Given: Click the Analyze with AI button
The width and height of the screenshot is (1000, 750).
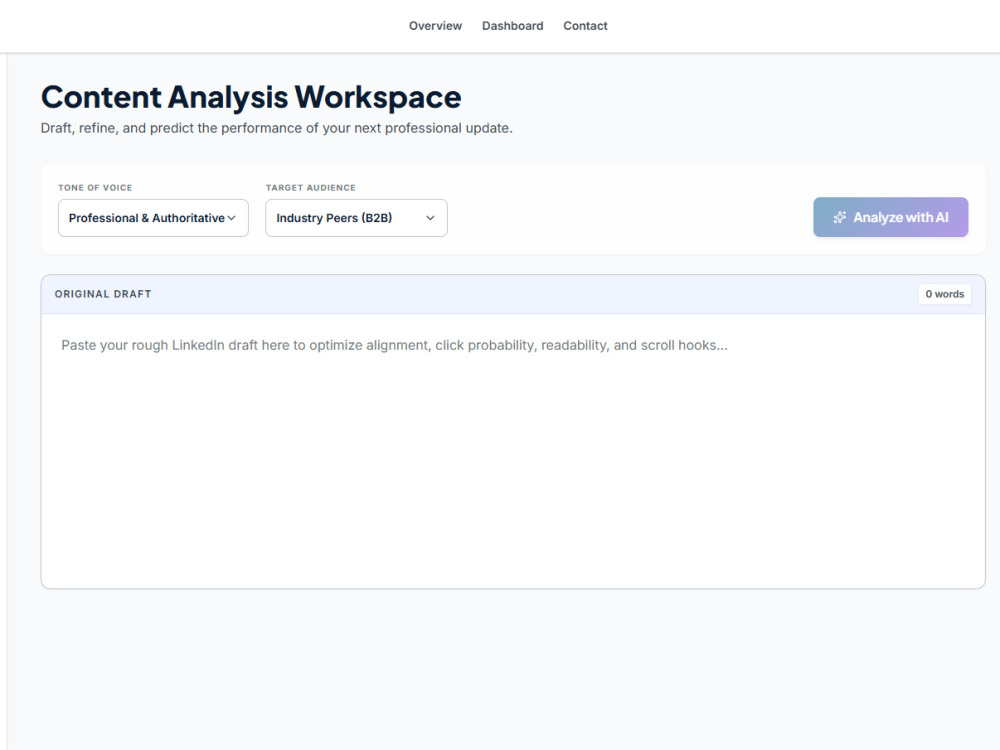Looking at the screenshot, I should tap(890, 217).
